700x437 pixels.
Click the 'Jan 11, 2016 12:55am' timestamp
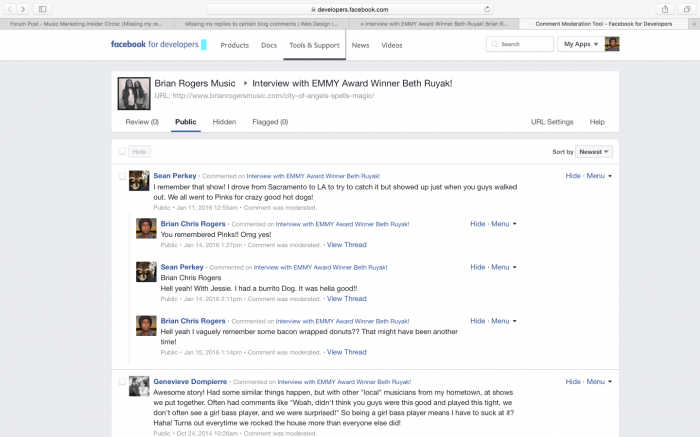tap(207, 208)
